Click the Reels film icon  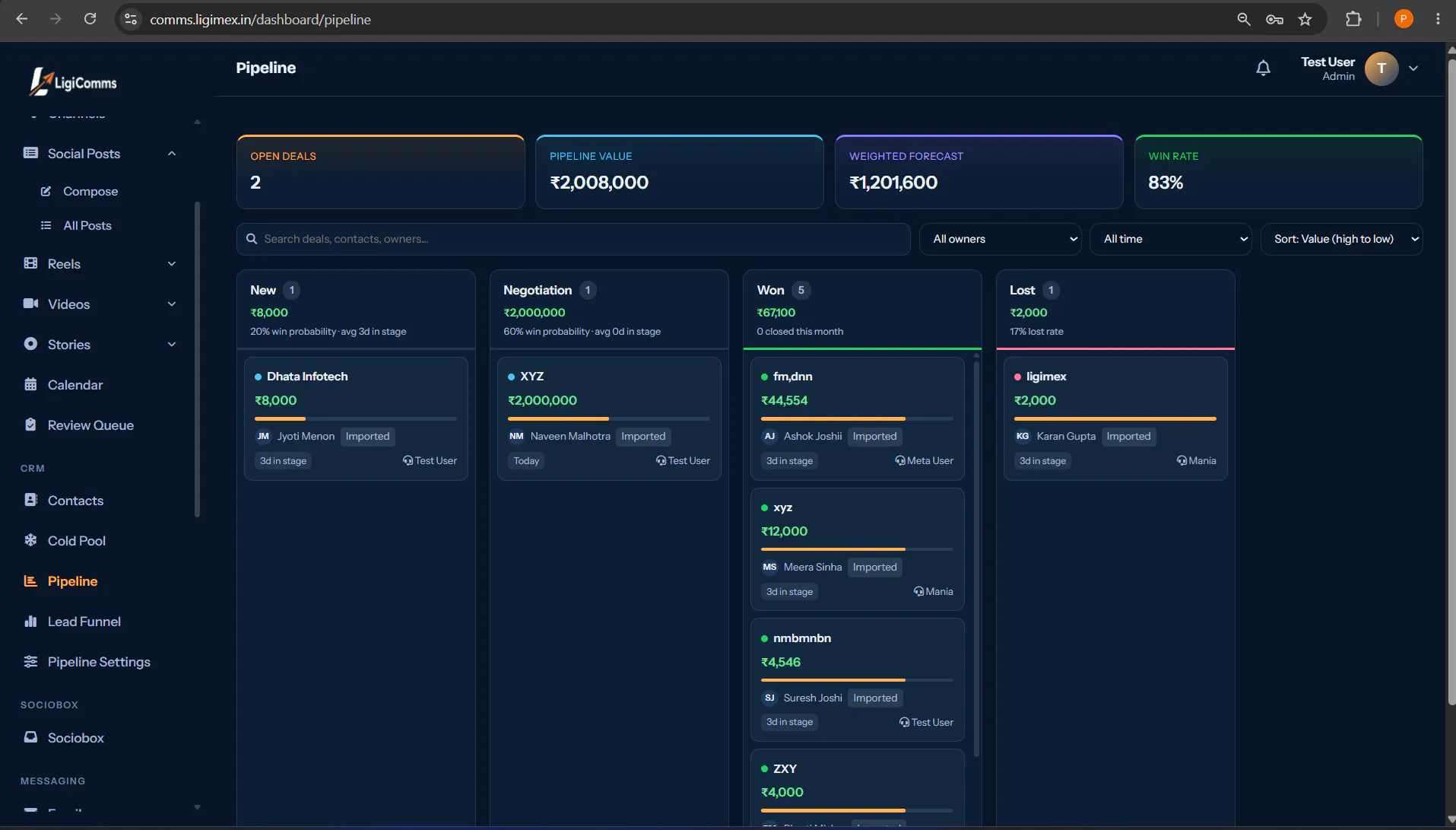coord(30,263)
